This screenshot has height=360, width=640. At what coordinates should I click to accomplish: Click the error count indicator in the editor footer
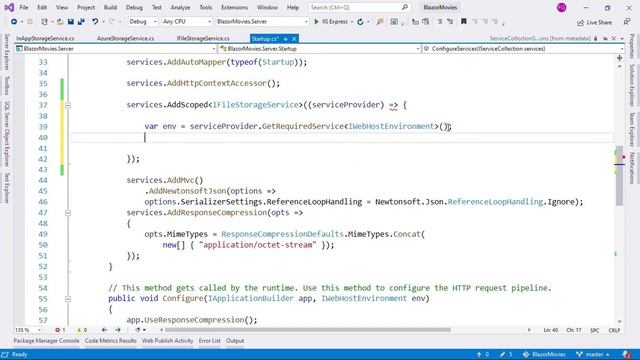60,330
